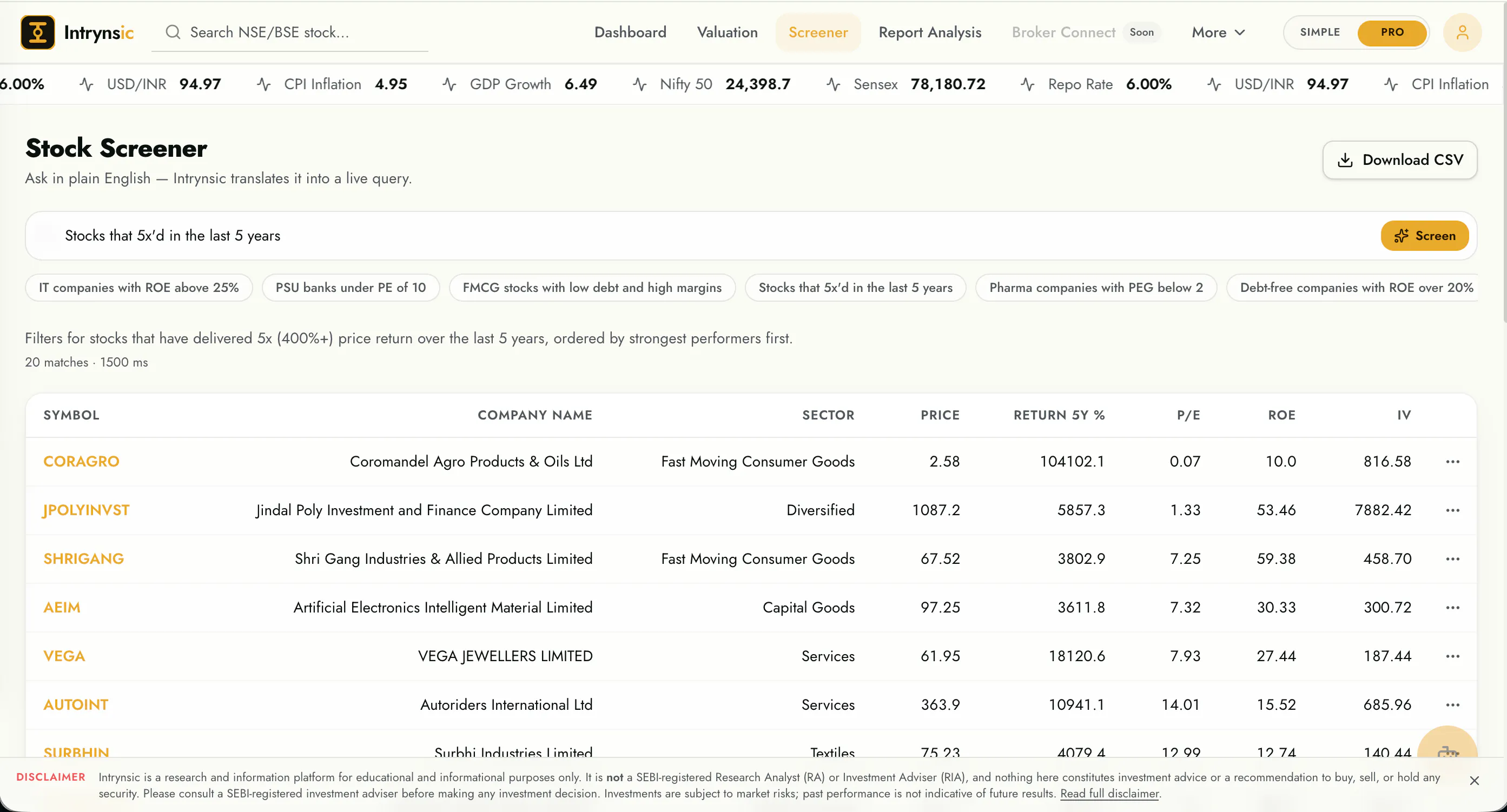This screenshot has width=1507, height=812.
Task: Open row options for CORAGRO
Action: click(x=1452, y=462)
